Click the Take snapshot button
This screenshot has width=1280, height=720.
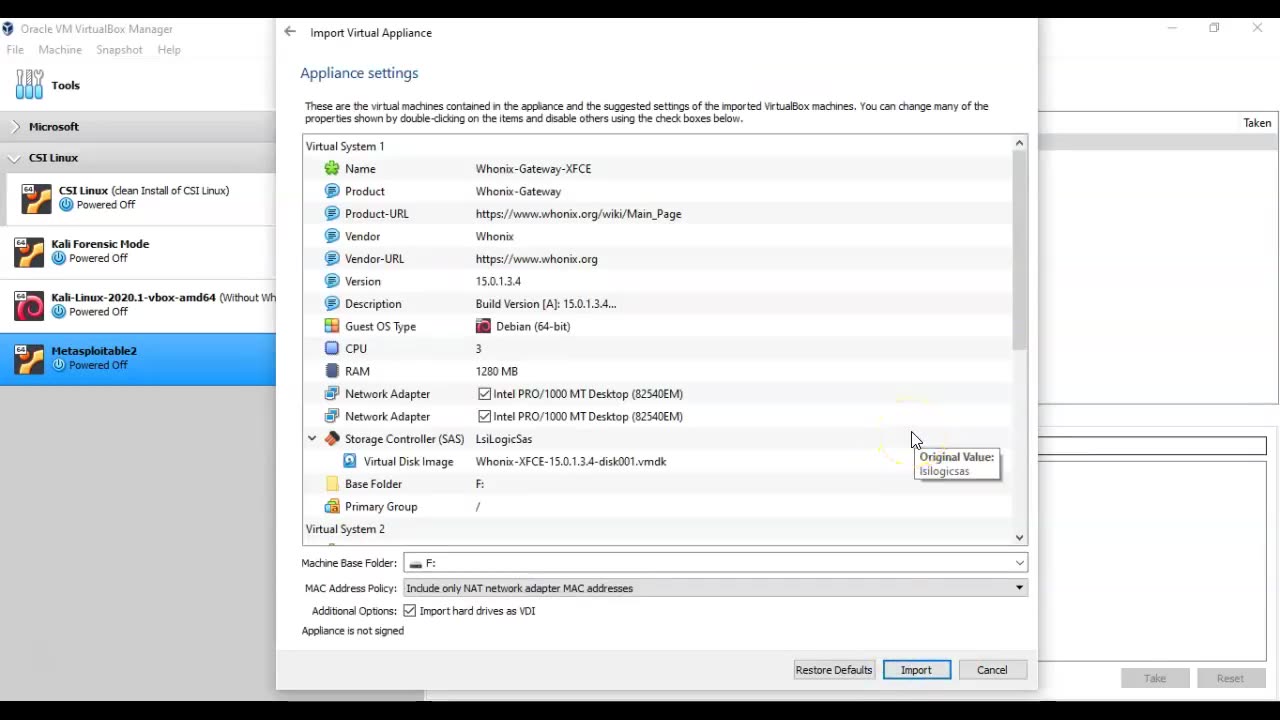tap(1155, 678)
